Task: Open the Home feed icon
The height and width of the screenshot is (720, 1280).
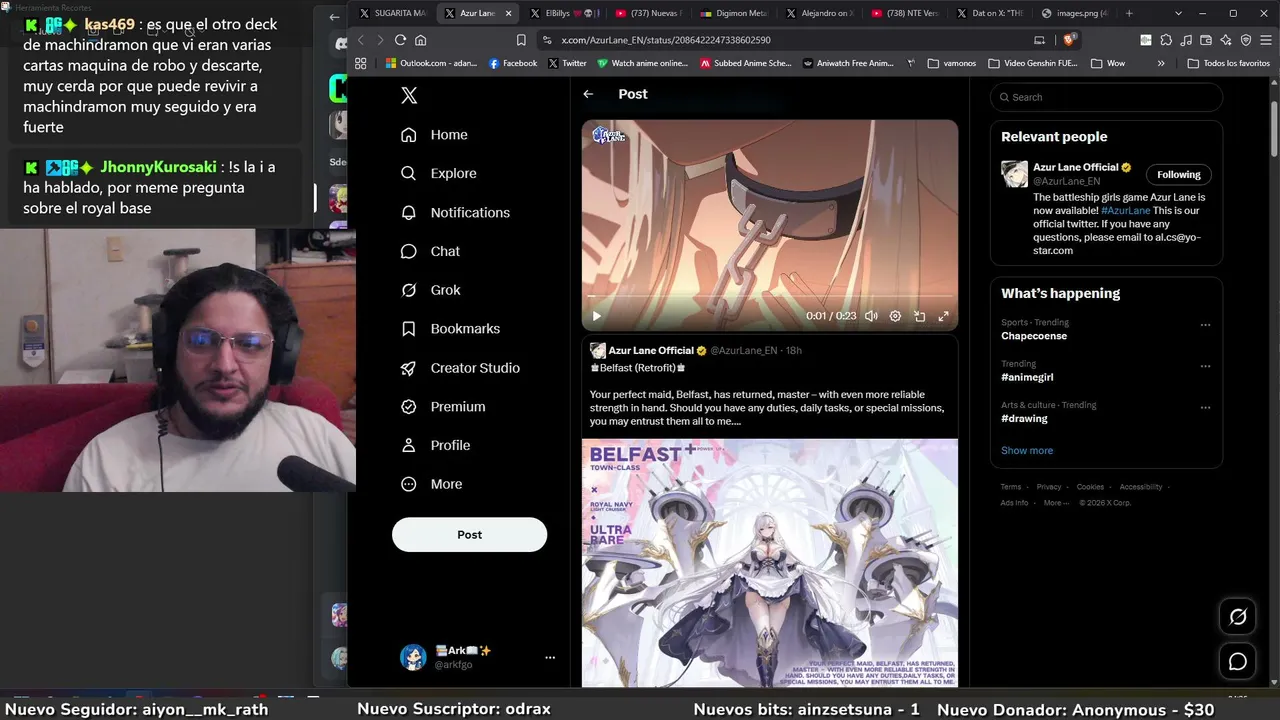Action: (x=408, y=135)
